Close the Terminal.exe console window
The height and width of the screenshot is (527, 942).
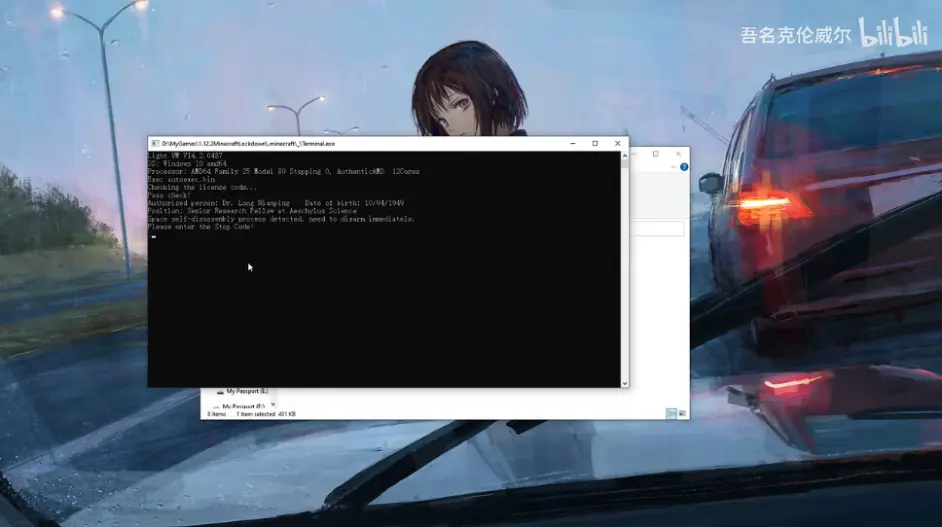pos(617,143)
